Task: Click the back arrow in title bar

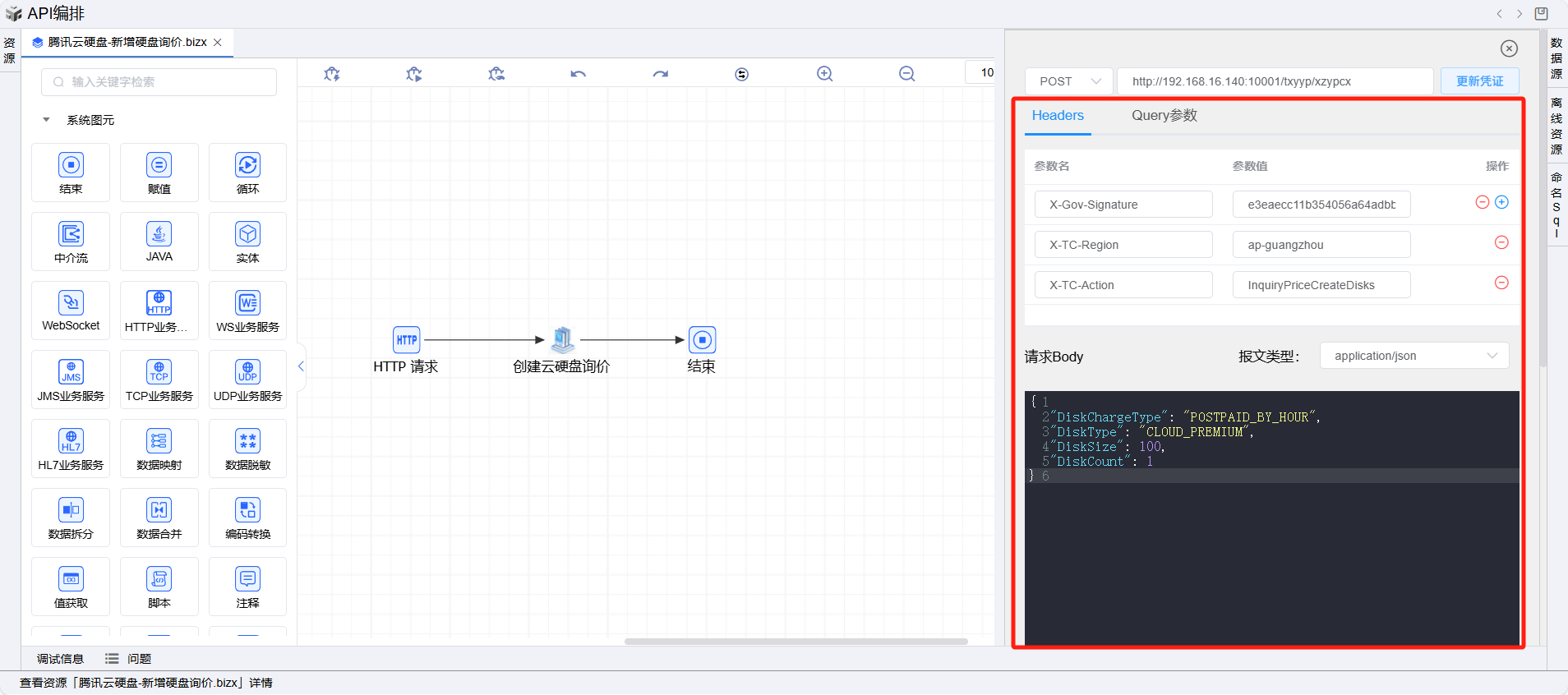Action: point(1499,13)
